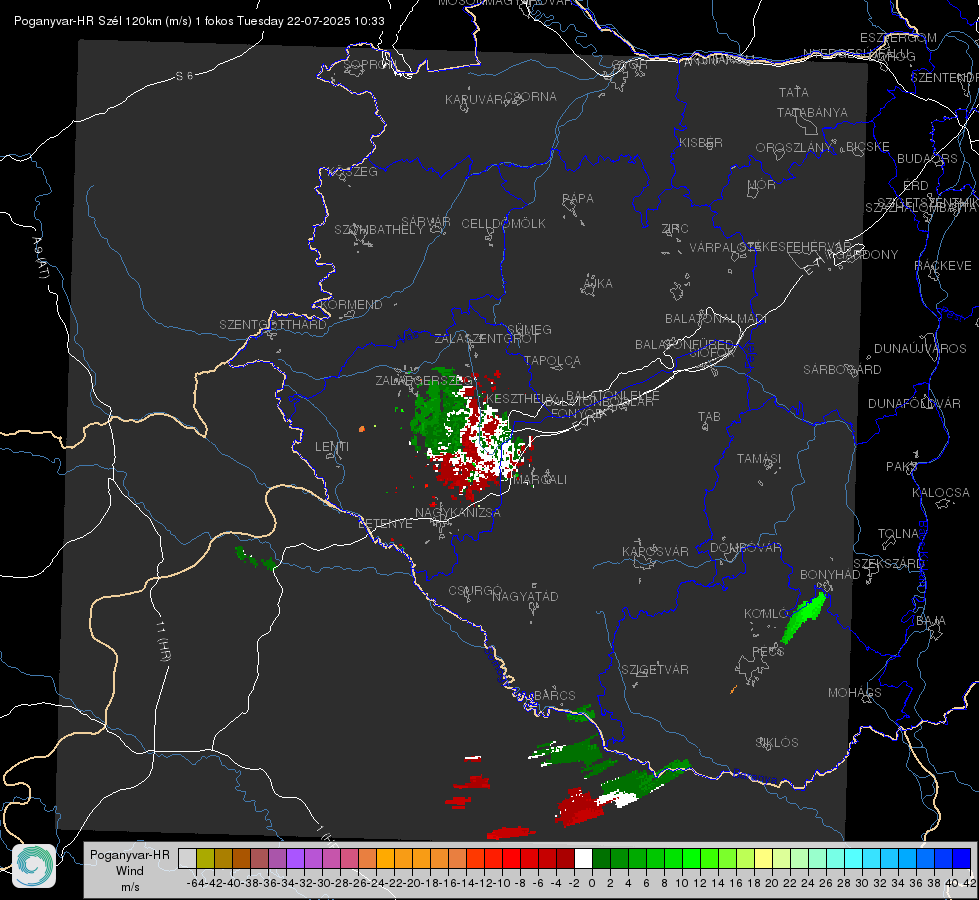The image size is (979, 900).
Task: Select the BONYHAD label
Action: click(x=830, y=575)
